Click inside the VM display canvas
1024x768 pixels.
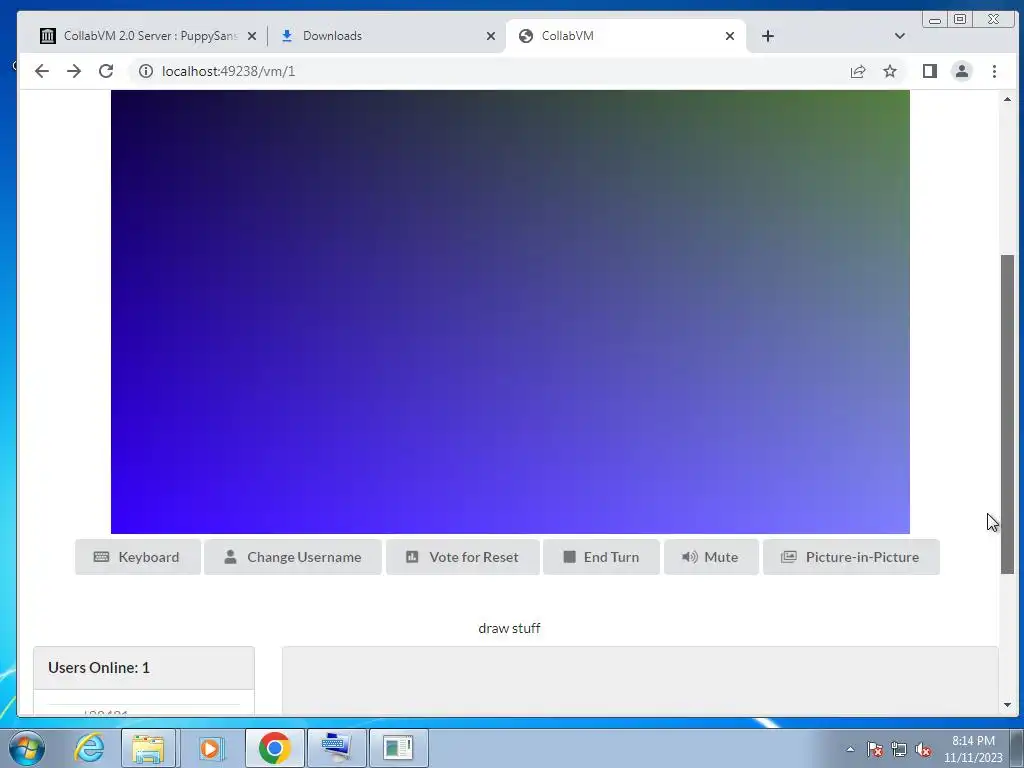pyautogui.click(x=510, y=312)
